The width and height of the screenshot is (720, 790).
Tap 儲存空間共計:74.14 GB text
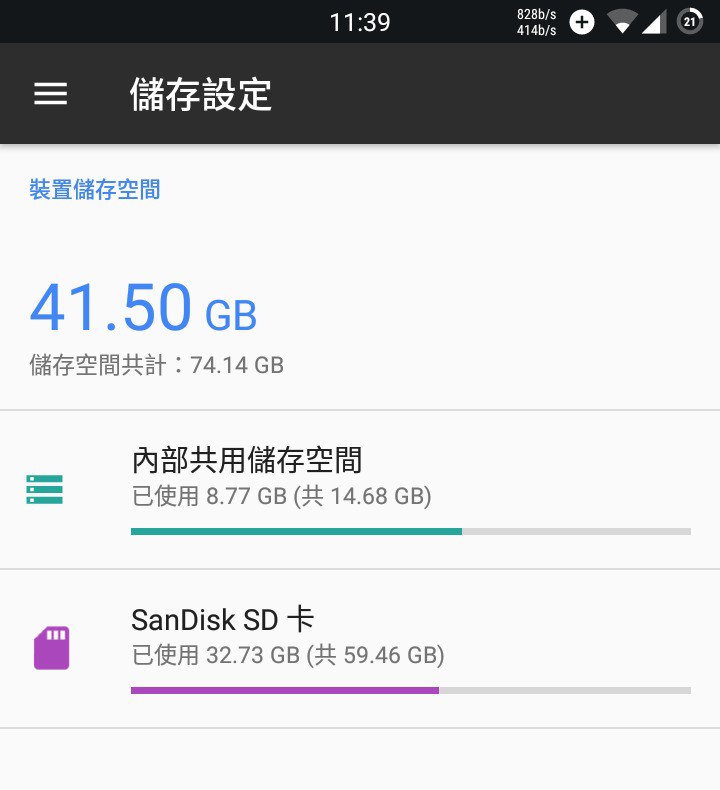(157, 365)
